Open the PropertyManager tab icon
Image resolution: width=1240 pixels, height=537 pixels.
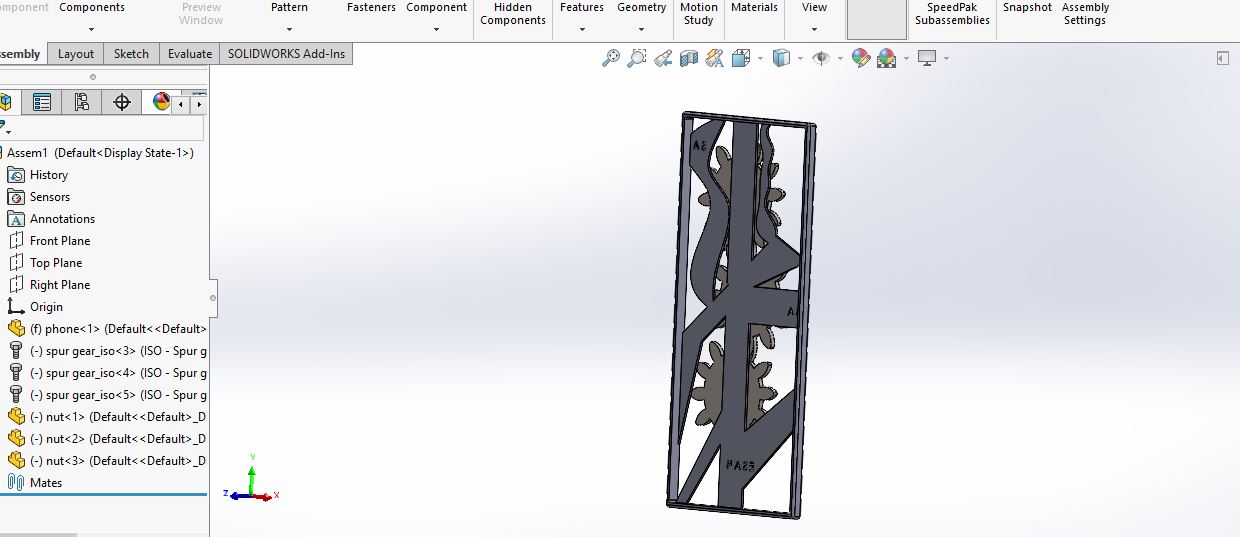pyautogui.click(x=42, y=102)
